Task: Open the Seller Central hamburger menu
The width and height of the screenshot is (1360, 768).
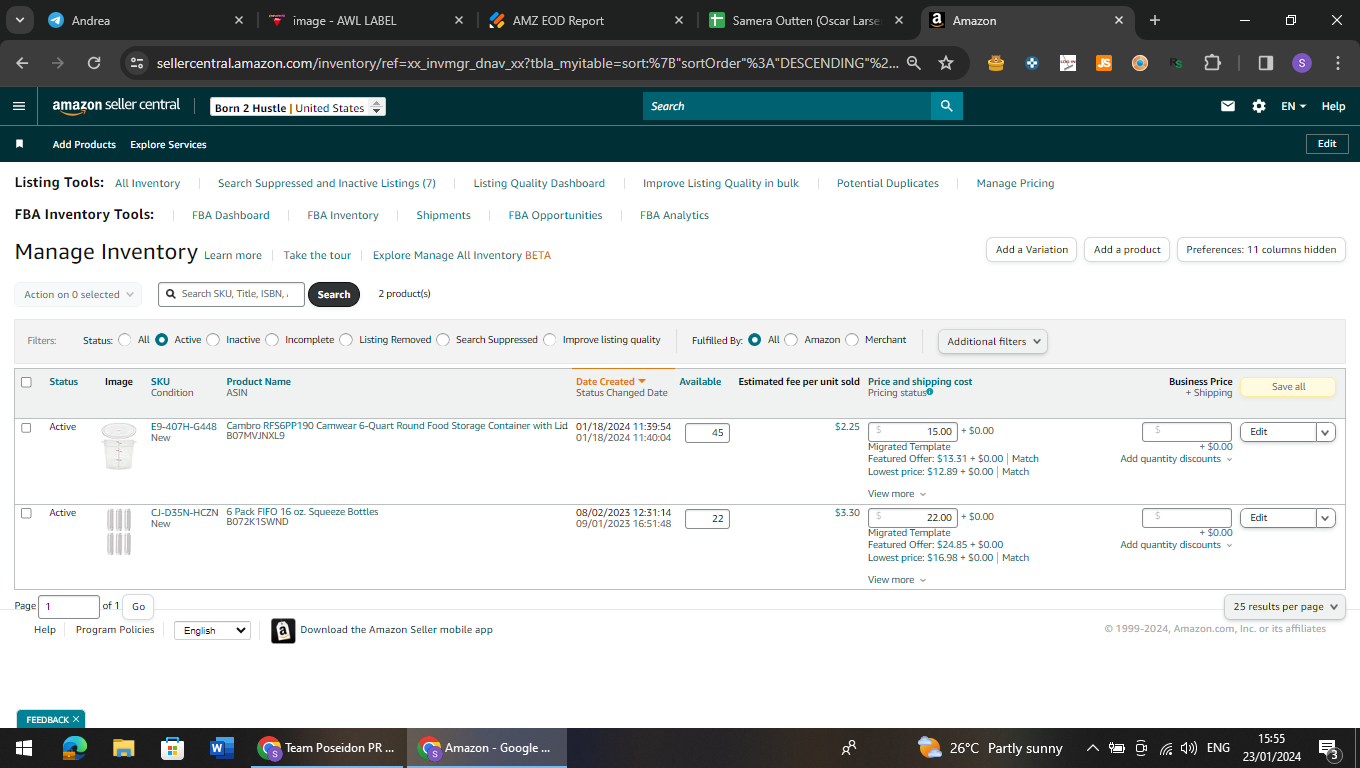Action: coord(19,106)
